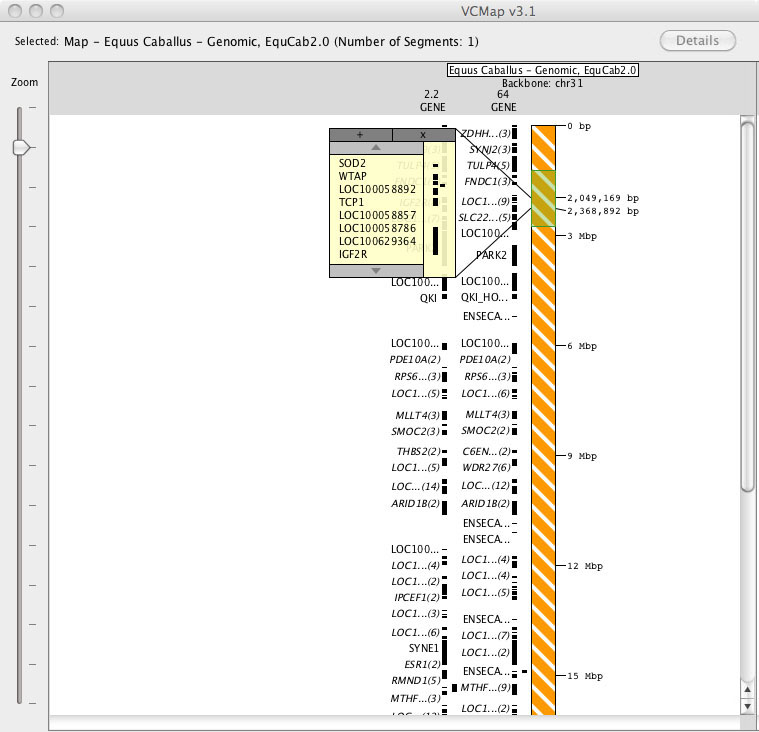Click the scrollbar up arrow

747,689
